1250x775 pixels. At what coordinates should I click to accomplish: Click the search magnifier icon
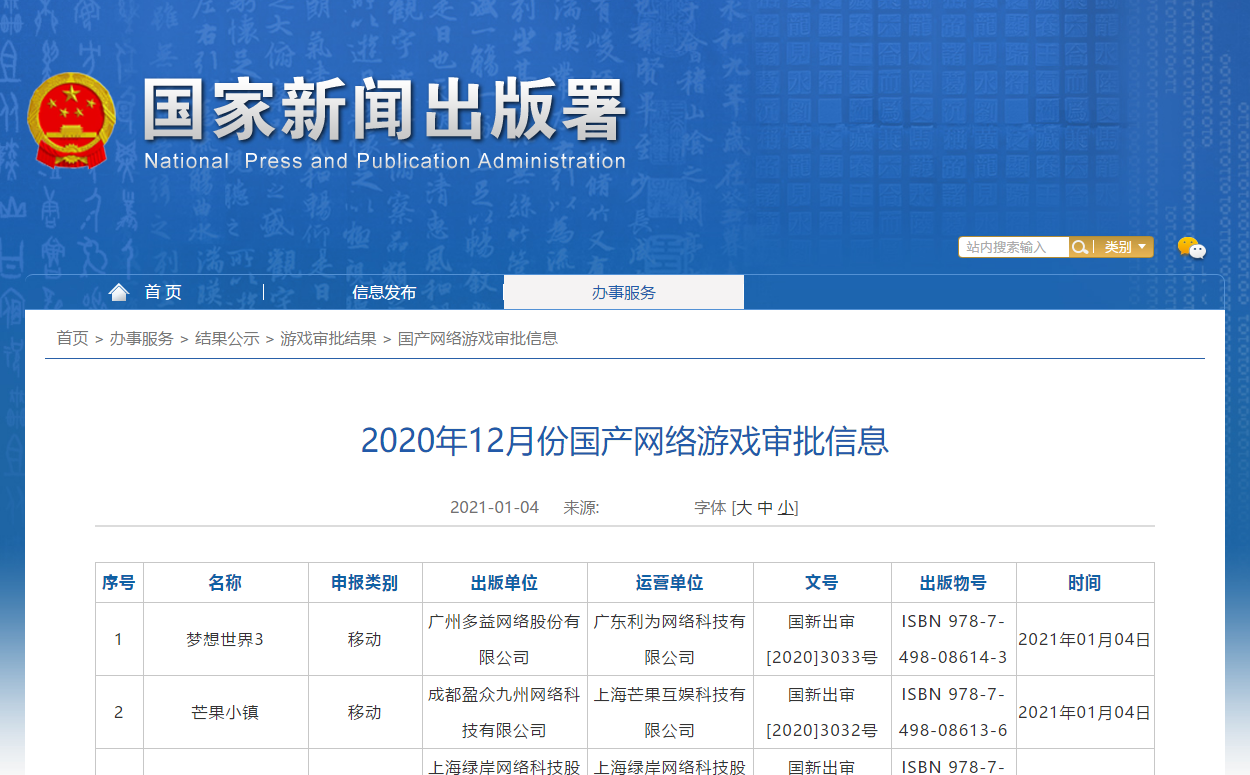pos(1079,247)
